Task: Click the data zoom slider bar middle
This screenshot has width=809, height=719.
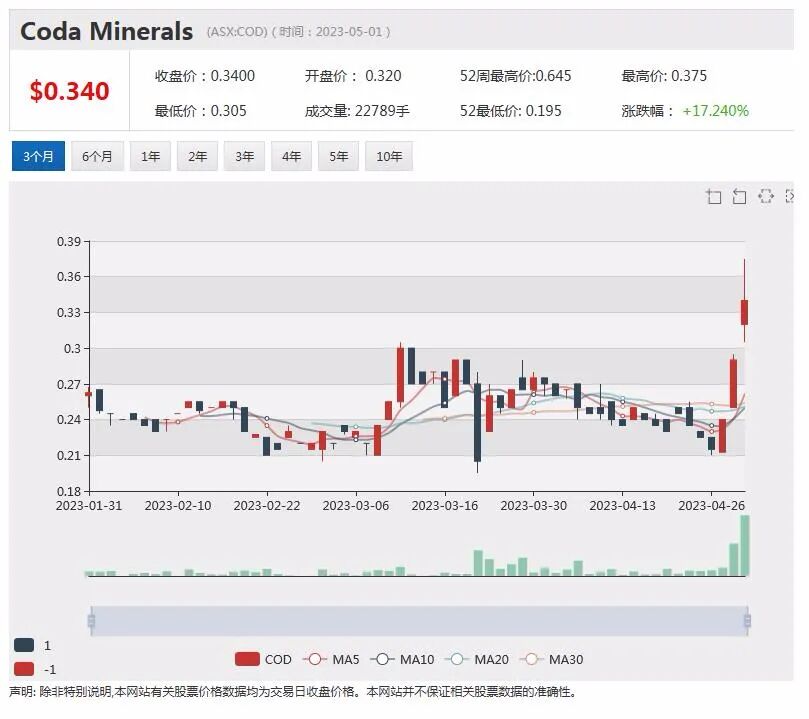Action: pos(419,620)
